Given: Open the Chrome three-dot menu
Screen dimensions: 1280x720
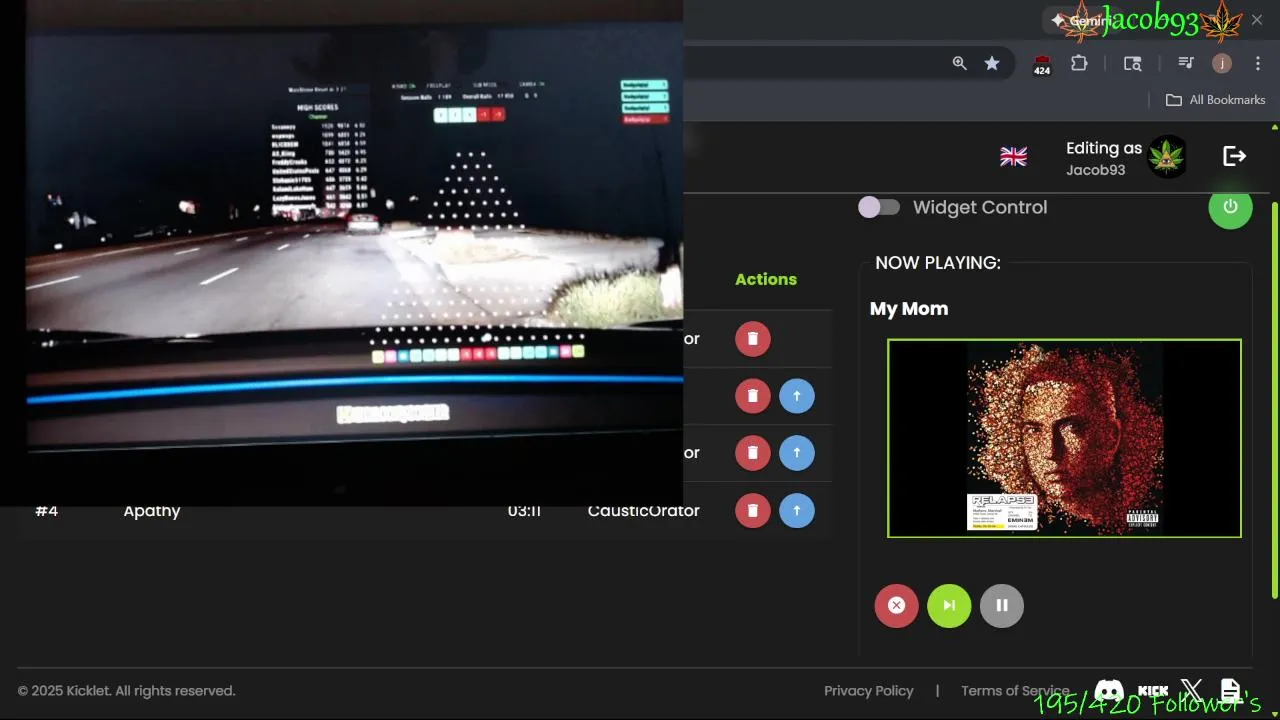Looking at the screenshot, I should click(1258, 63).
